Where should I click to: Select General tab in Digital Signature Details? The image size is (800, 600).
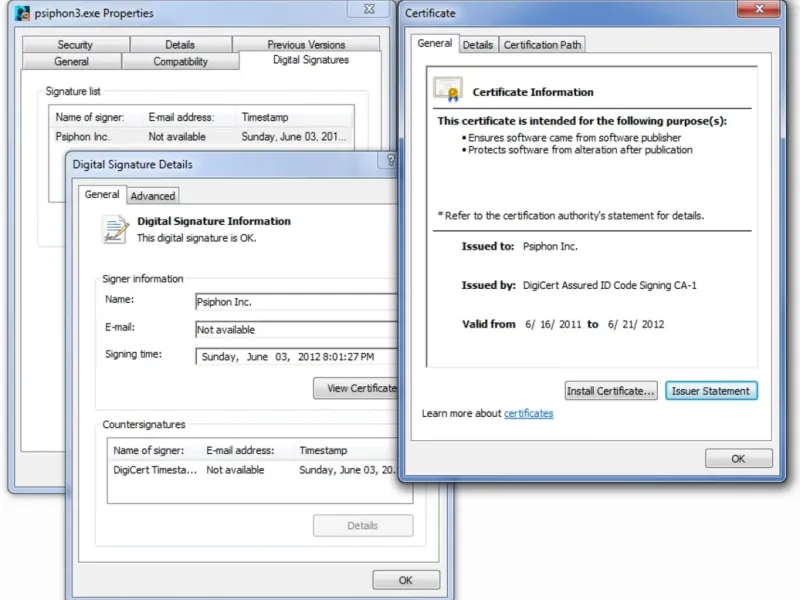pos(102,194)
